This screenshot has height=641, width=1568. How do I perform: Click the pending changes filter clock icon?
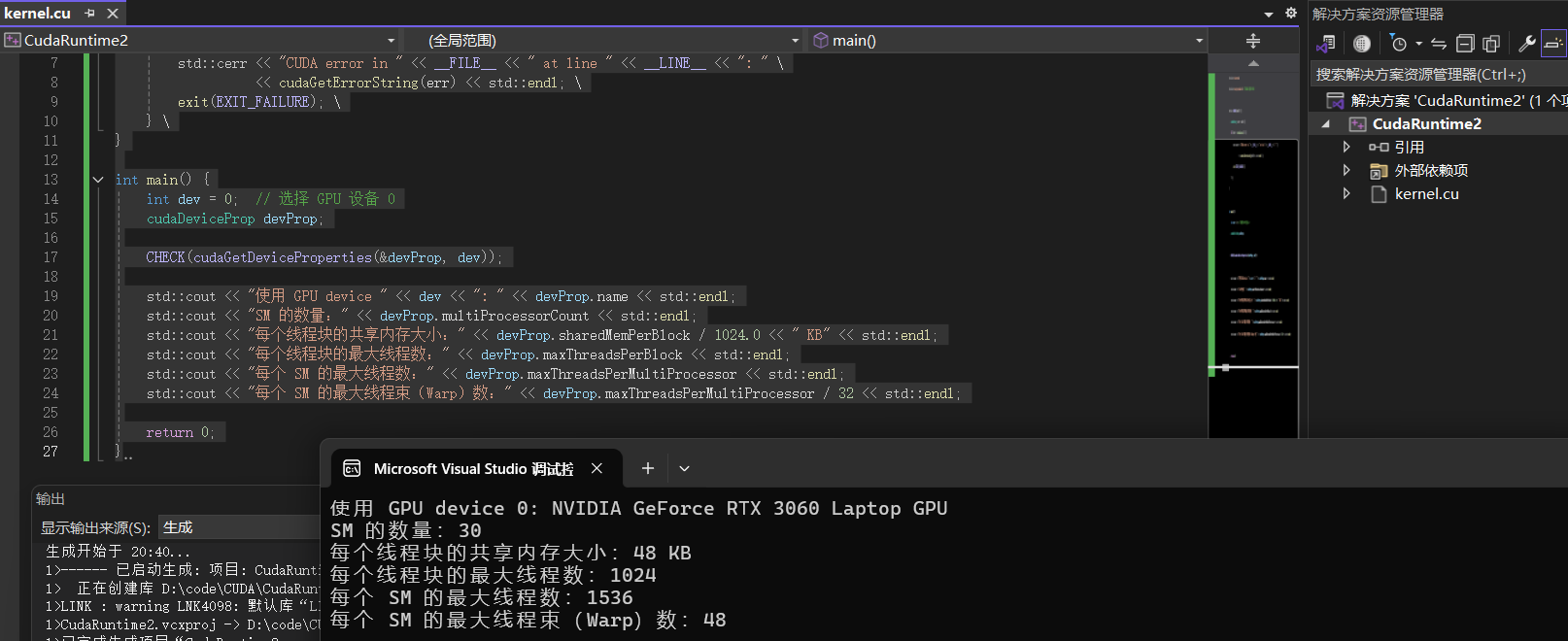click(1398, 44)
